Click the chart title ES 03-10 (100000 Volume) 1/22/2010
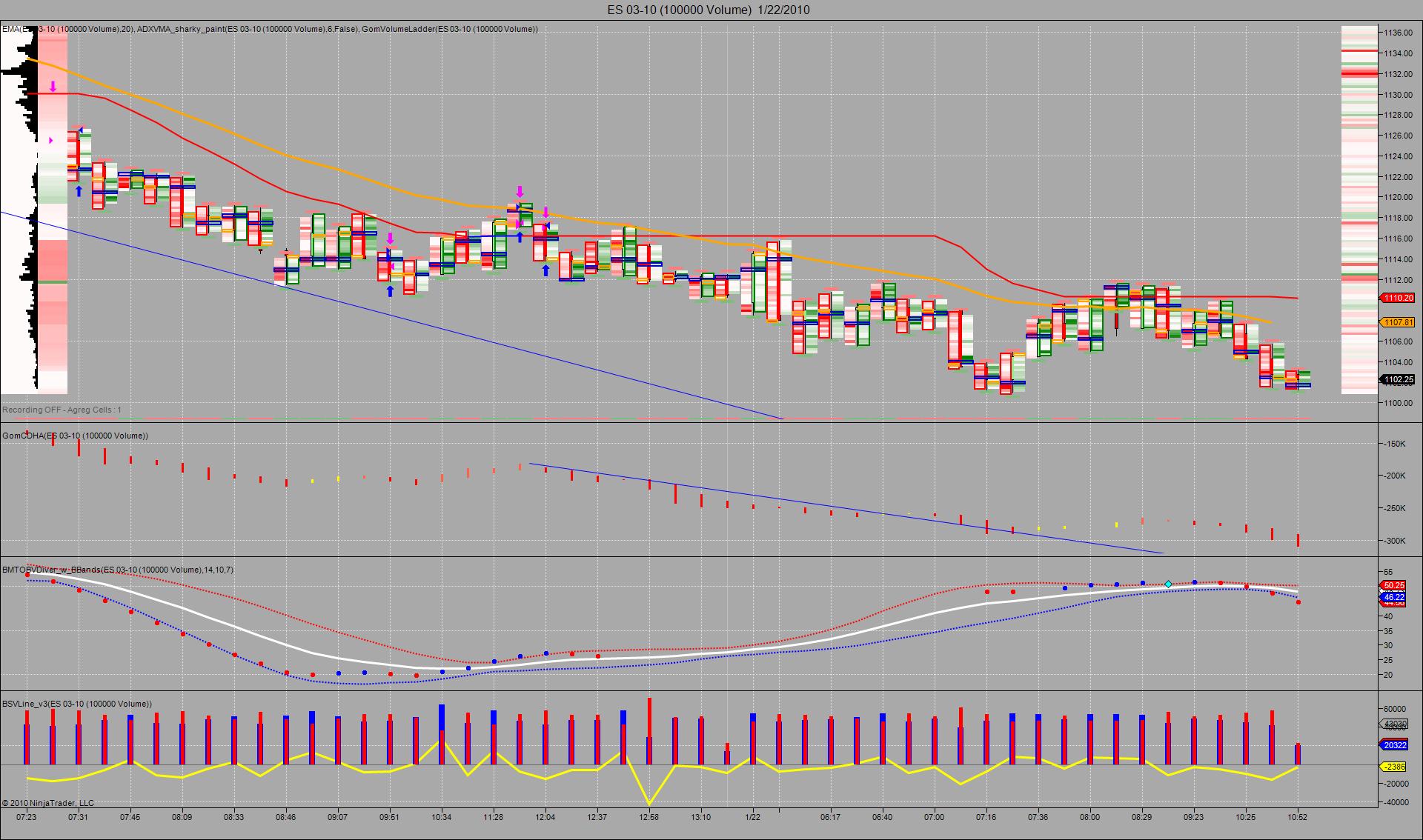Viewport: 1423px width, 840px height. (x=708, y=10)
